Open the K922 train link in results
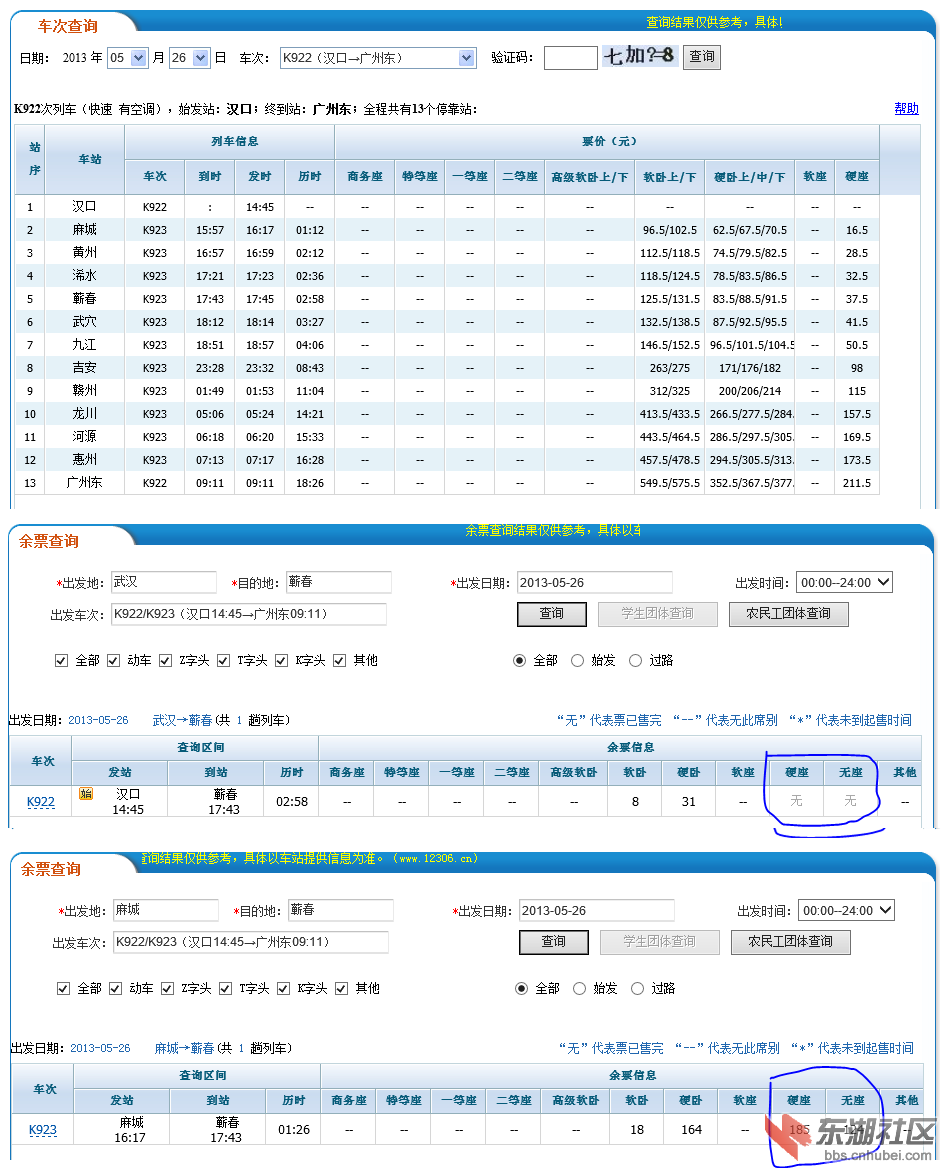This screenshot has height=1168, width=945. click(41, 802)
